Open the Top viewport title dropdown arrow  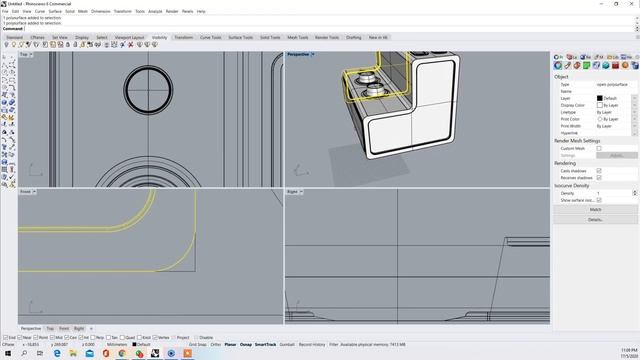[31, 54]
